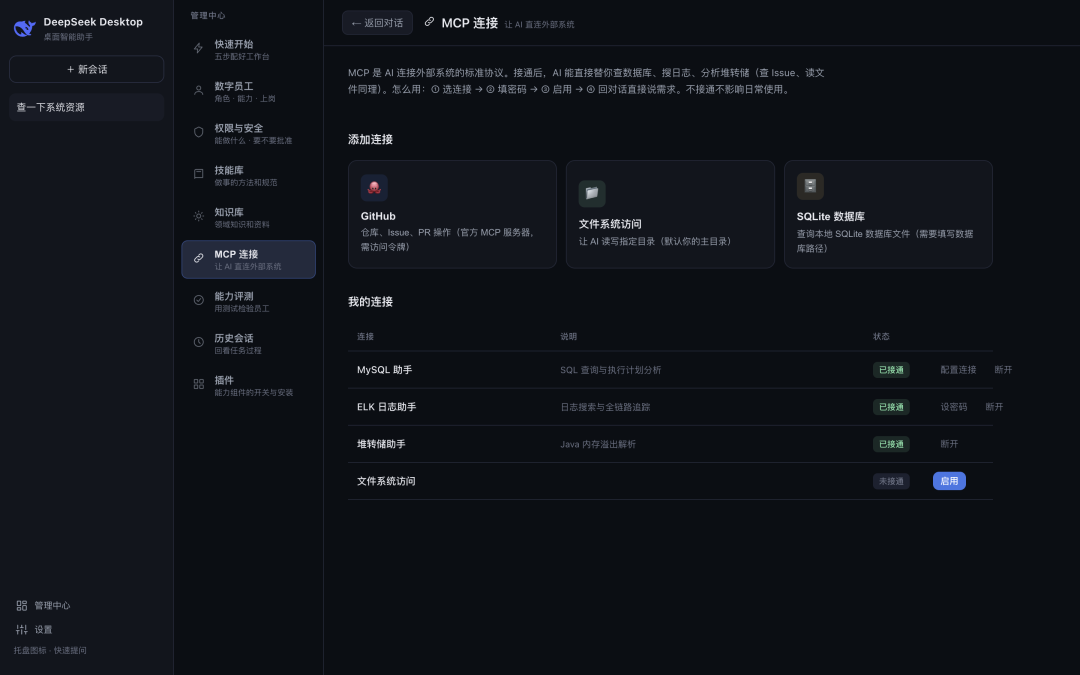The image size is (1080, 675).
Task: Click the lightning icon beside 快速开始
Action: coord(198,48)
